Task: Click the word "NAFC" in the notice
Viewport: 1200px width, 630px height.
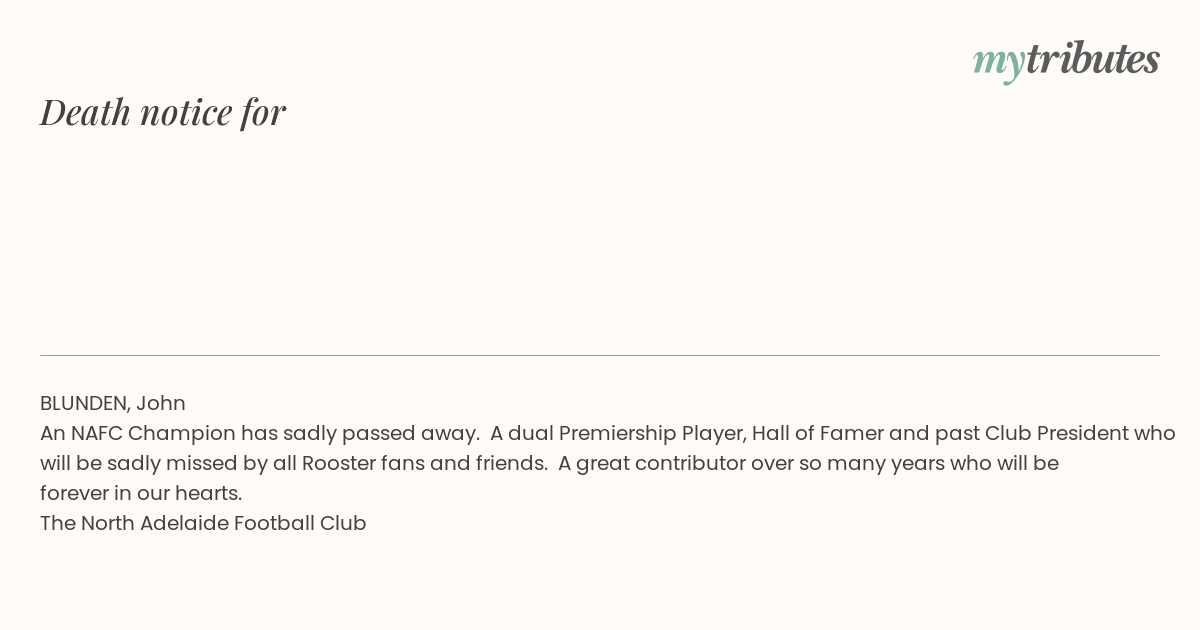Action: [96, 433]
